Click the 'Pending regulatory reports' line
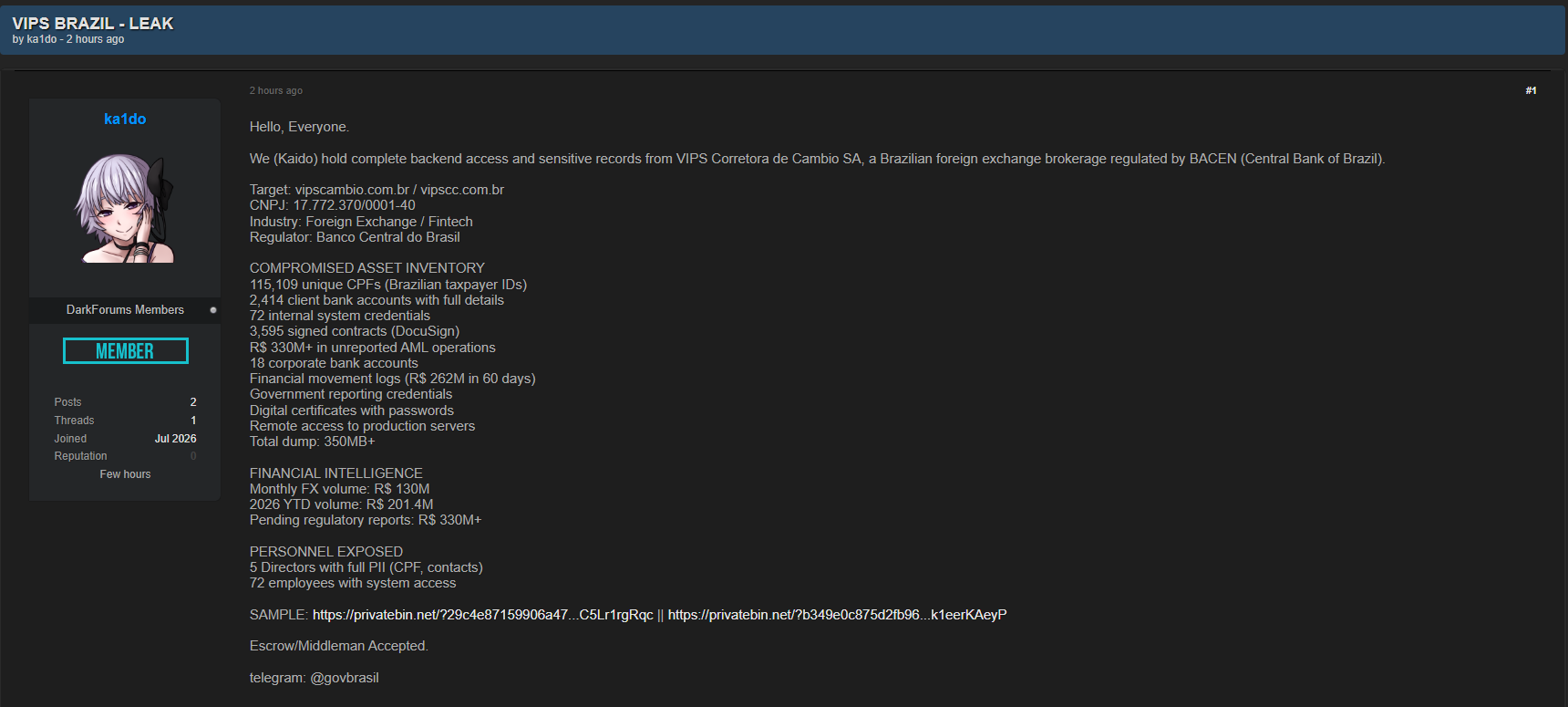 pos(366,520)
